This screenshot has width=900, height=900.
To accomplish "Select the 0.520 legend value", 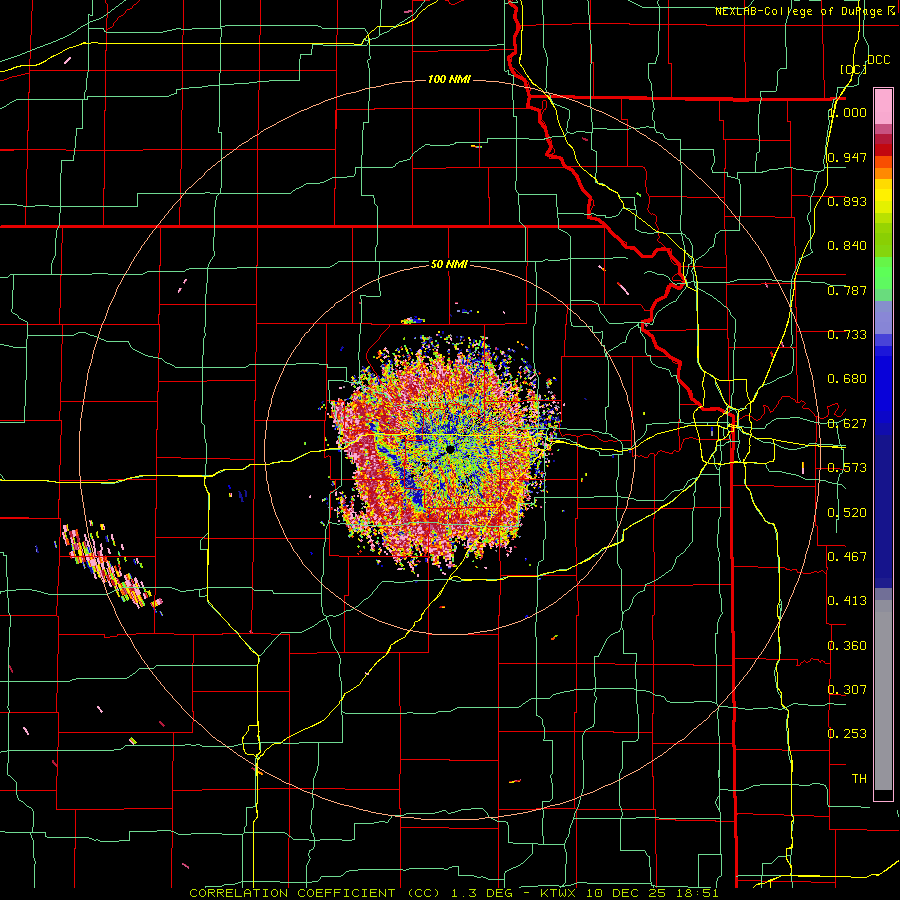I will [848, 513].
